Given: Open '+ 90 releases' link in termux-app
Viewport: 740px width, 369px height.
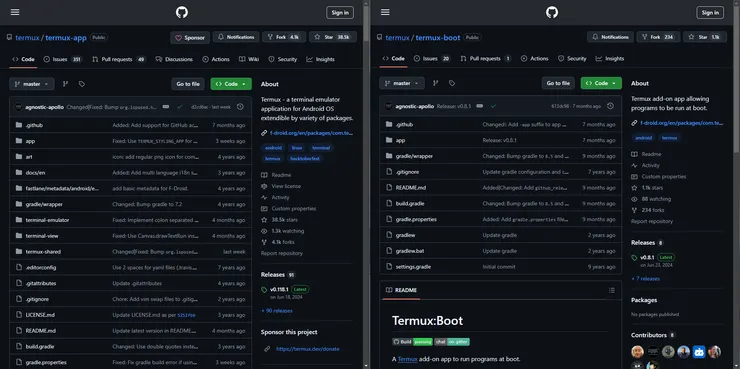Looking at the screenshot, I should point(277,311).
